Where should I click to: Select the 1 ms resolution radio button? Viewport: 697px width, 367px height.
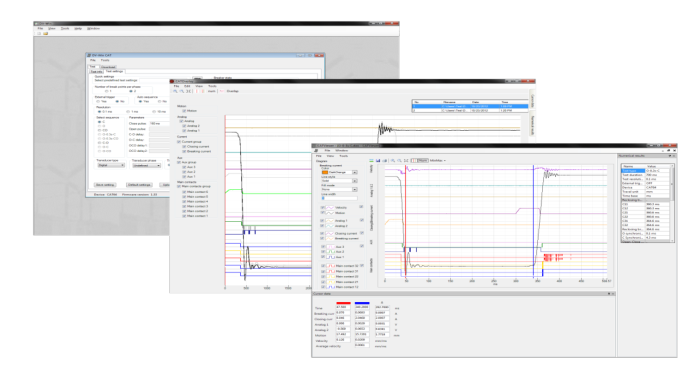(128, 112)
